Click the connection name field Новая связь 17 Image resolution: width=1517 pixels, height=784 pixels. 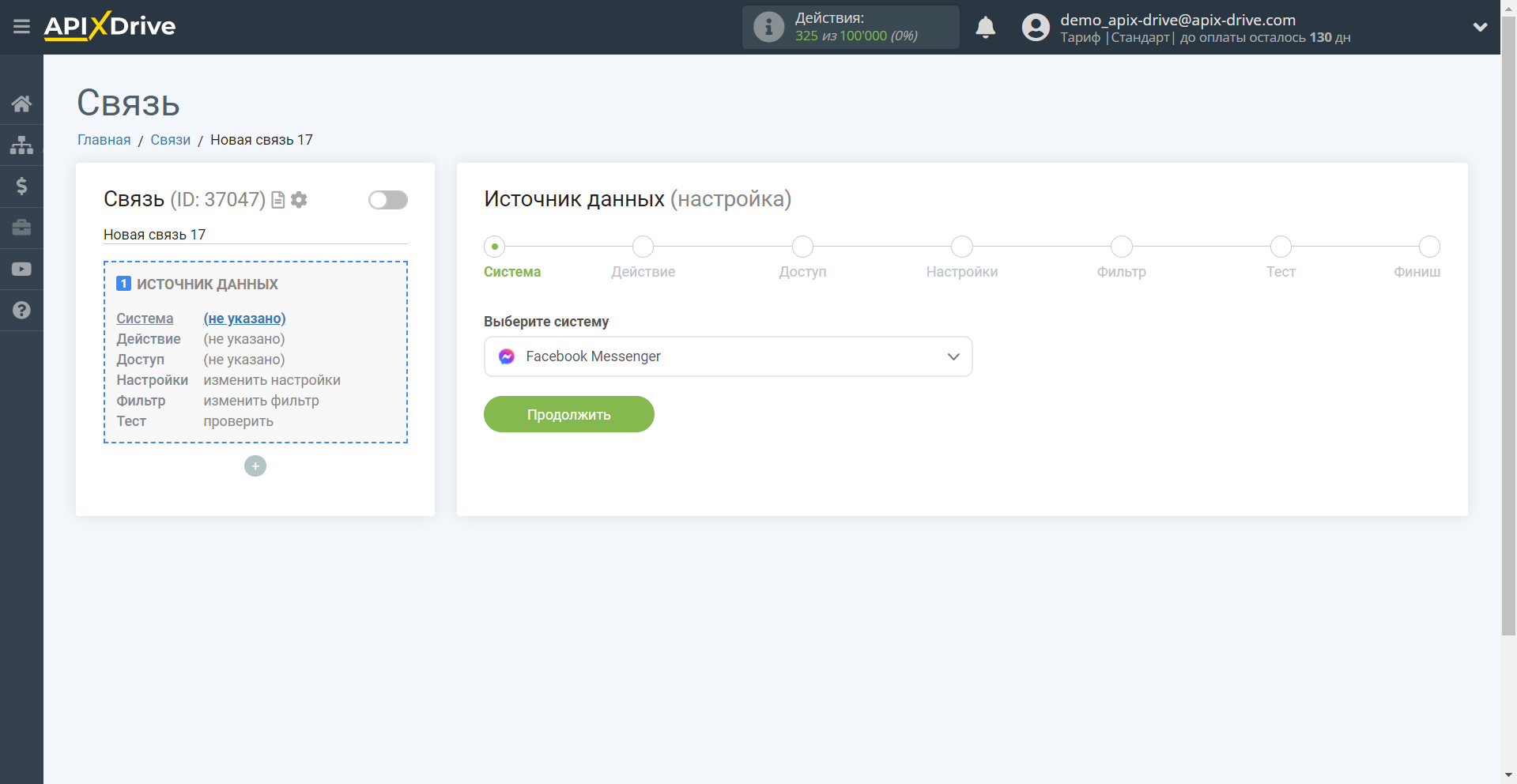point(255,235)
